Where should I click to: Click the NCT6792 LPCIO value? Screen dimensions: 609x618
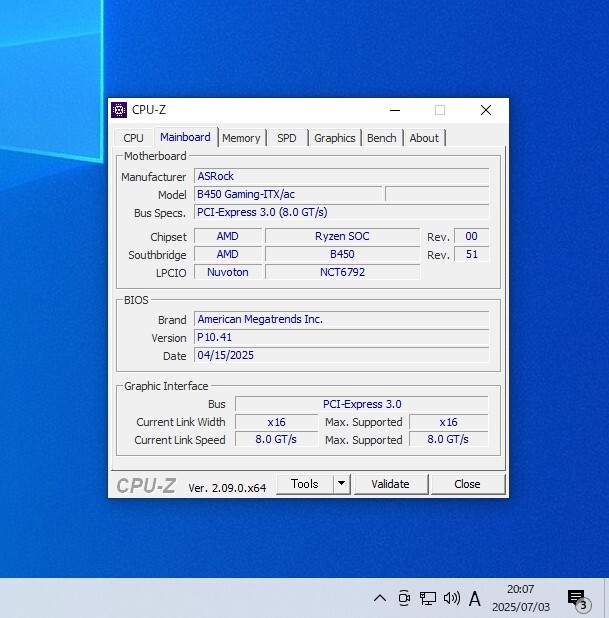(342, 272)
